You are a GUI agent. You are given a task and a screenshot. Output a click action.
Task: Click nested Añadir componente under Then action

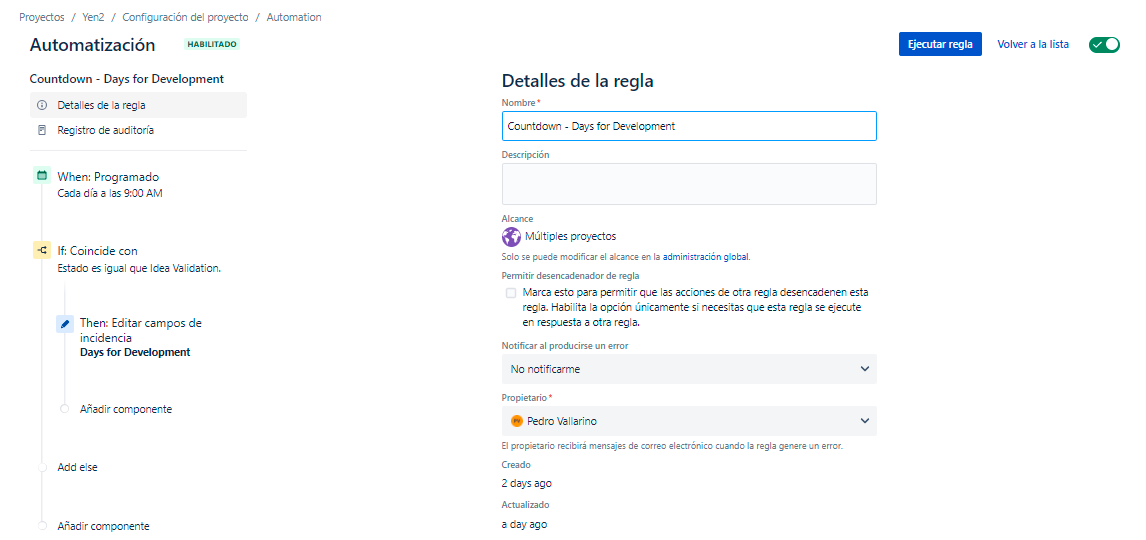126,409
